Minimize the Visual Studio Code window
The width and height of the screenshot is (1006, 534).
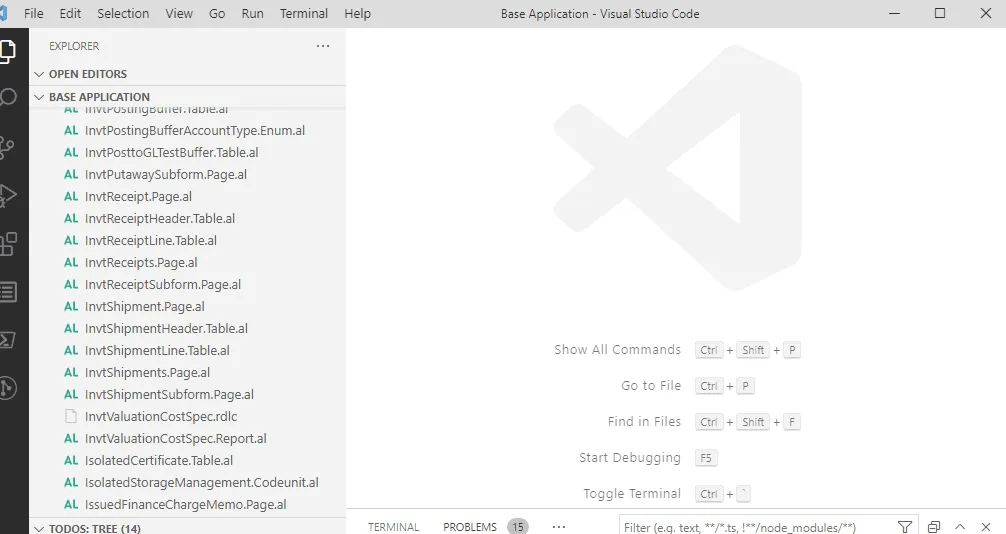[x=894, y=13]
